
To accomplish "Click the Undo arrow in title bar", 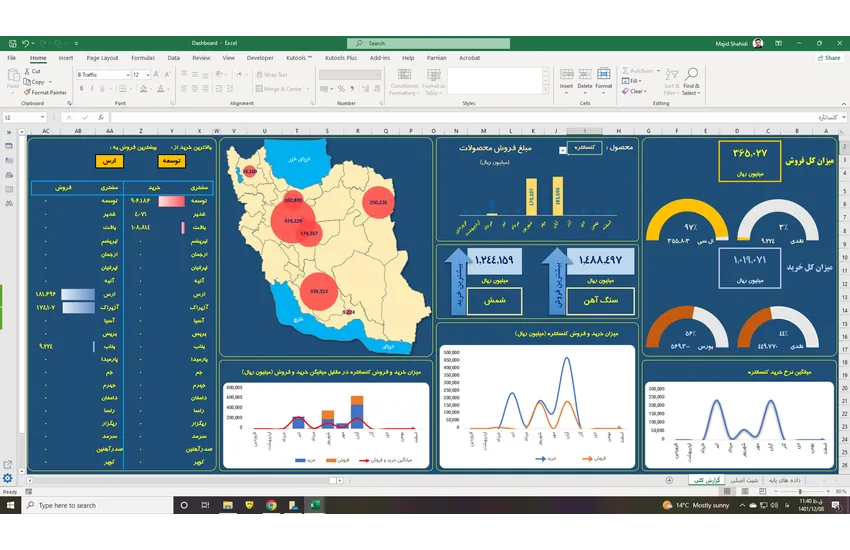I will coord(25,43).
